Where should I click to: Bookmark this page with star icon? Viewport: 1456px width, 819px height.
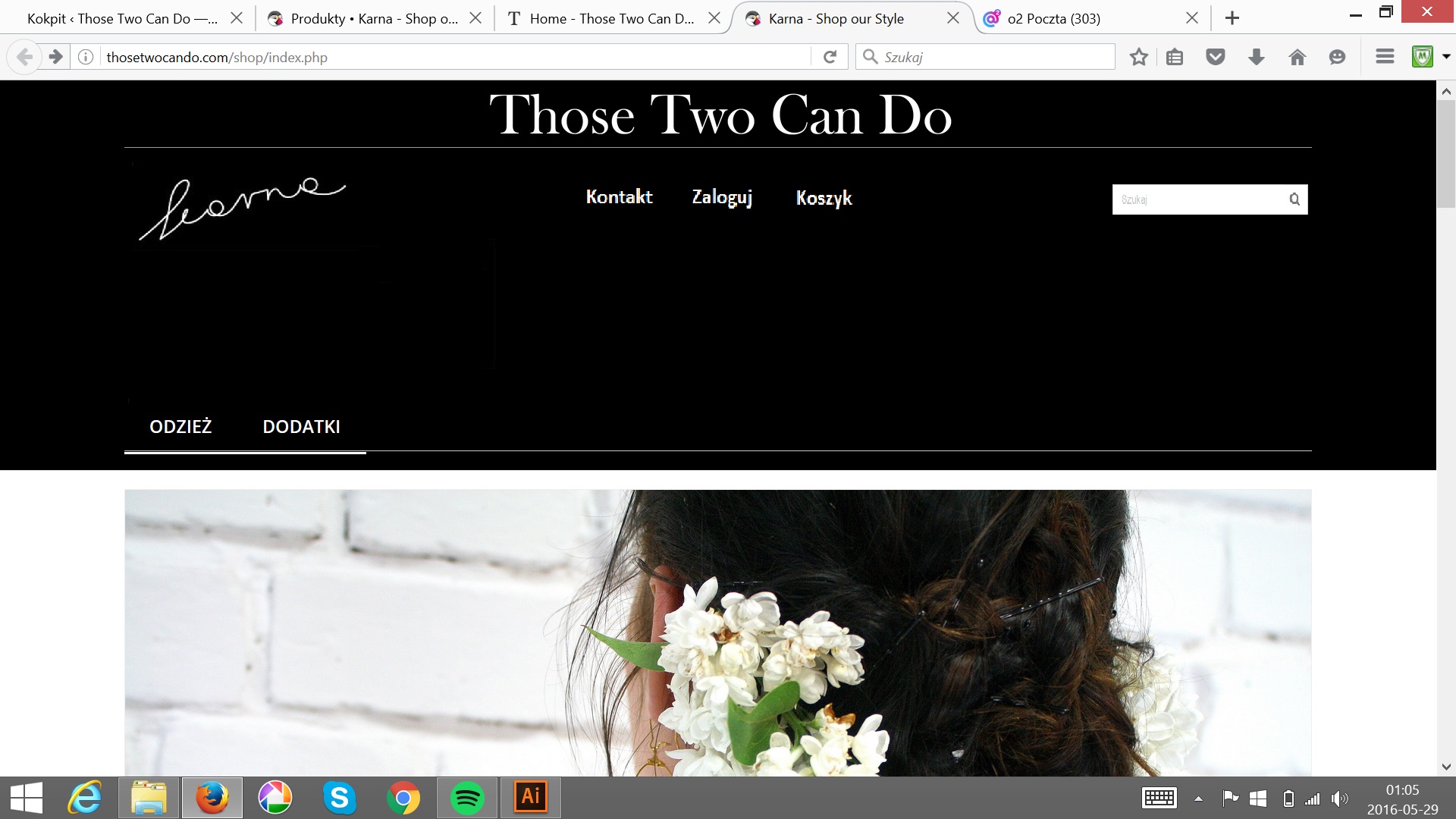click(x=1138, y=57)
